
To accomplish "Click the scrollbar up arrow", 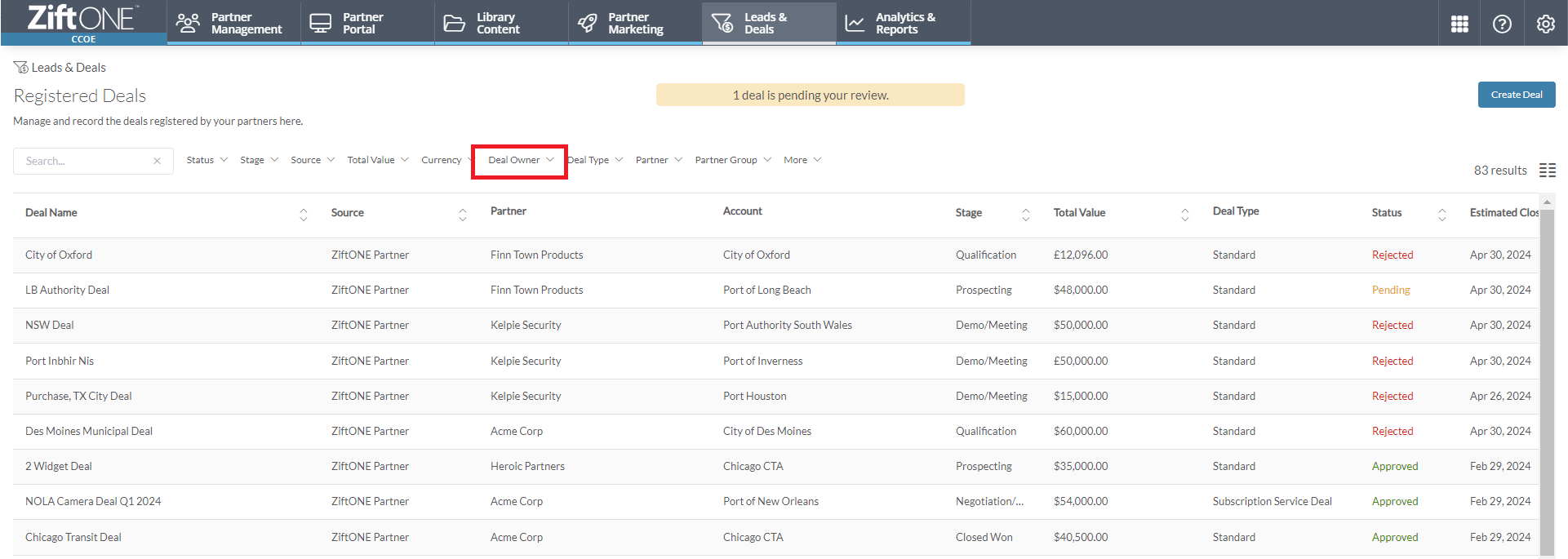I will [x=1547, y=202].
